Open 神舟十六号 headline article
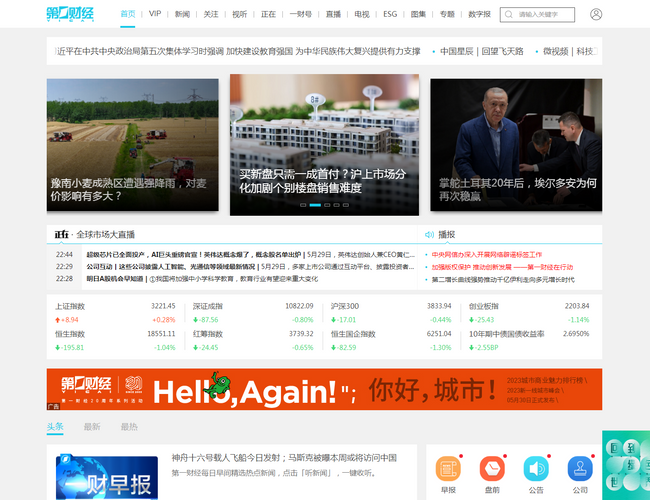Image resolution: width=650 pixels, height=500 pixels. 284,458
